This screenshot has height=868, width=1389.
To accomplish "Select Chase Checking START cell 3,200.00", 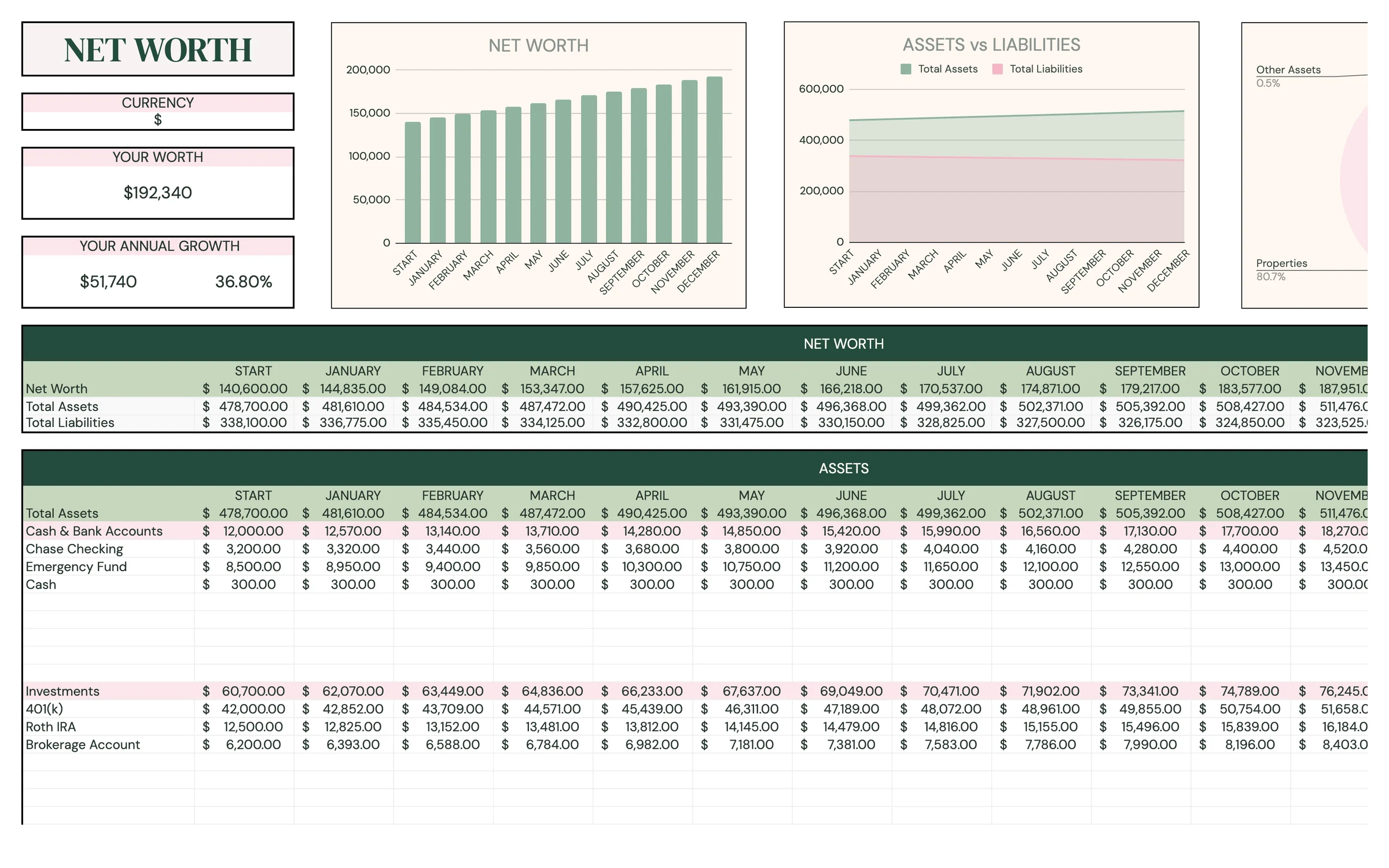I will coord(245,549).
